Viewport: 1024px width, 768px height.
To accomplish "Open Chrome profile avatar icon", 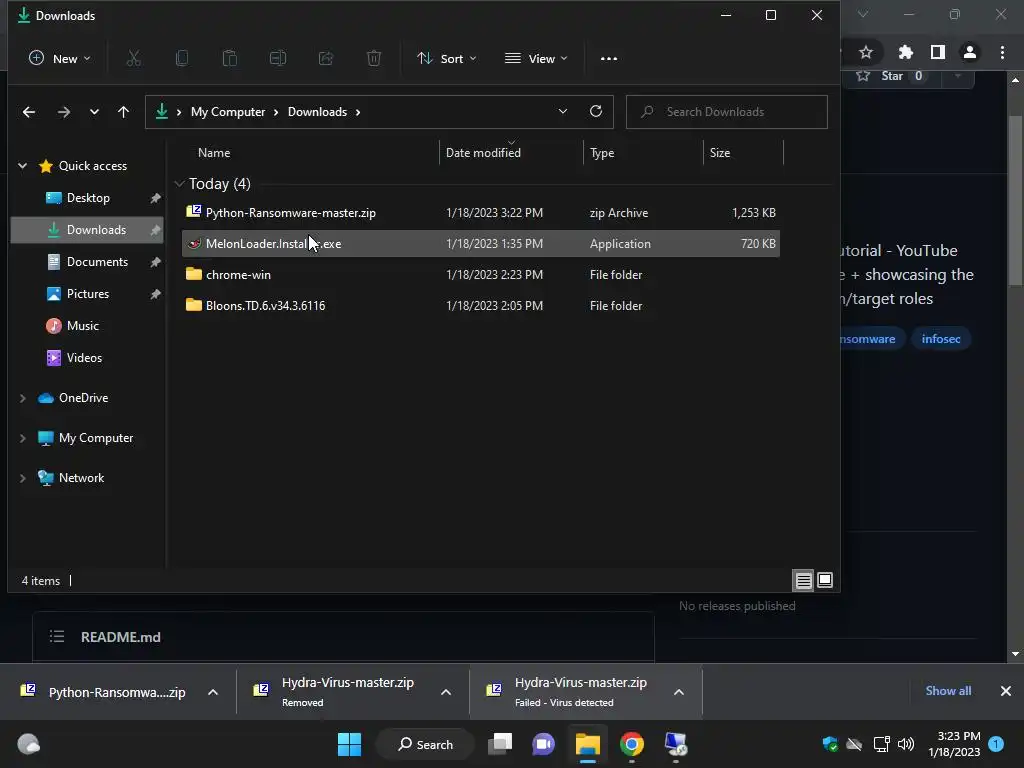I will coord(970,52).
